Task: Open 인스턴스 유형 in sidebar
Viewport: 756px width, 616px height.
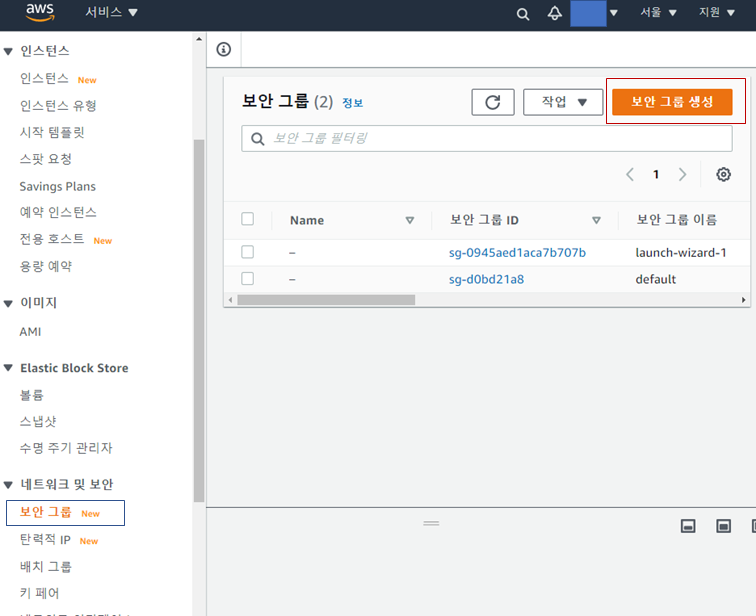Action: click(x=58, y=106)
